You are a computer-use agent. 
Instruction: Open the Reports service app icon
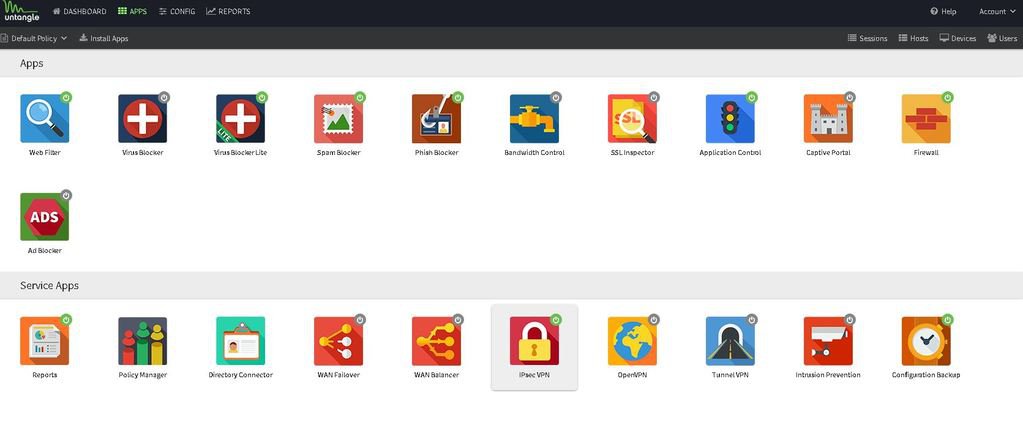tap(44, 341)
